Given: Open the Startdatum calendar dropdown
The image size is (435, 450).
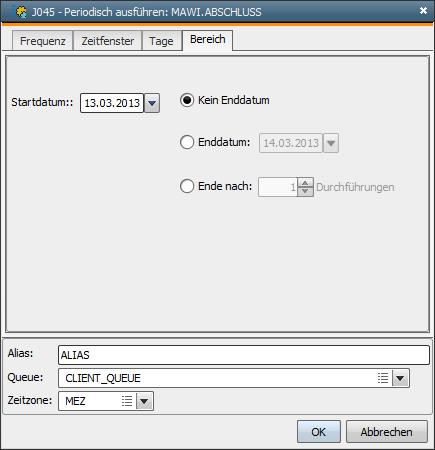Looking at the screenshot, I should pos(152,103).
